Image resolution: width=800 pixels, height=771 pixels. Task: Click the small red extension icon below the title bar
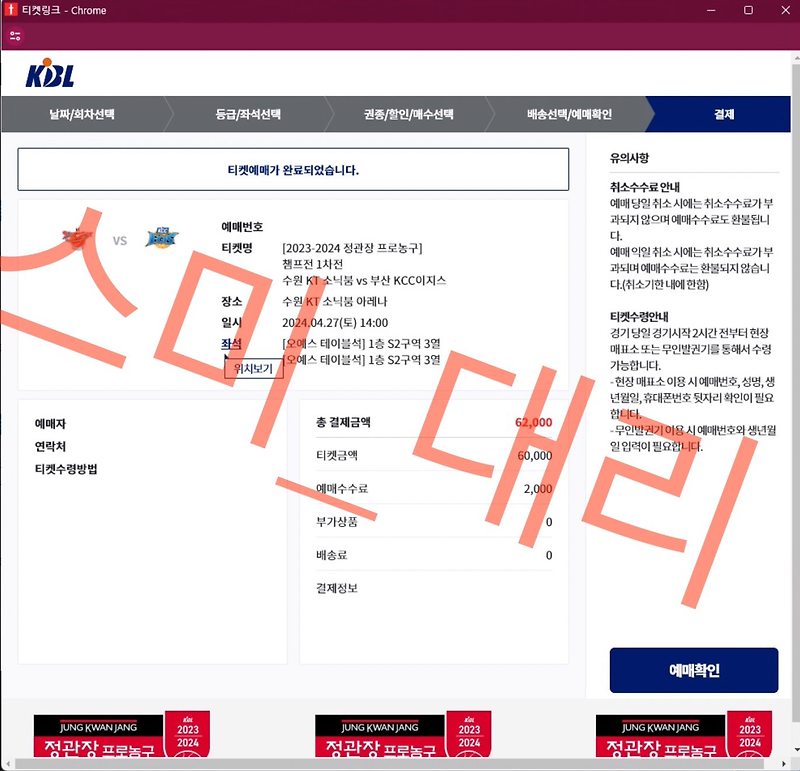pyautogui.click(x=14, y=35)
